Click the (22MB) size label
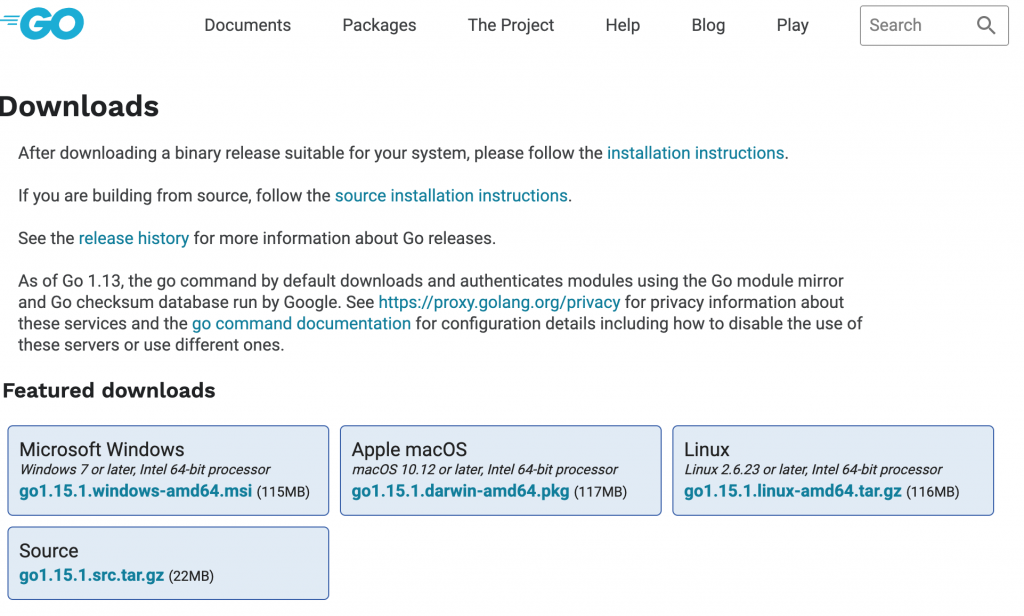Image resolution: width=1024 pixels, height=616 pixels. (x=191, y=576)
